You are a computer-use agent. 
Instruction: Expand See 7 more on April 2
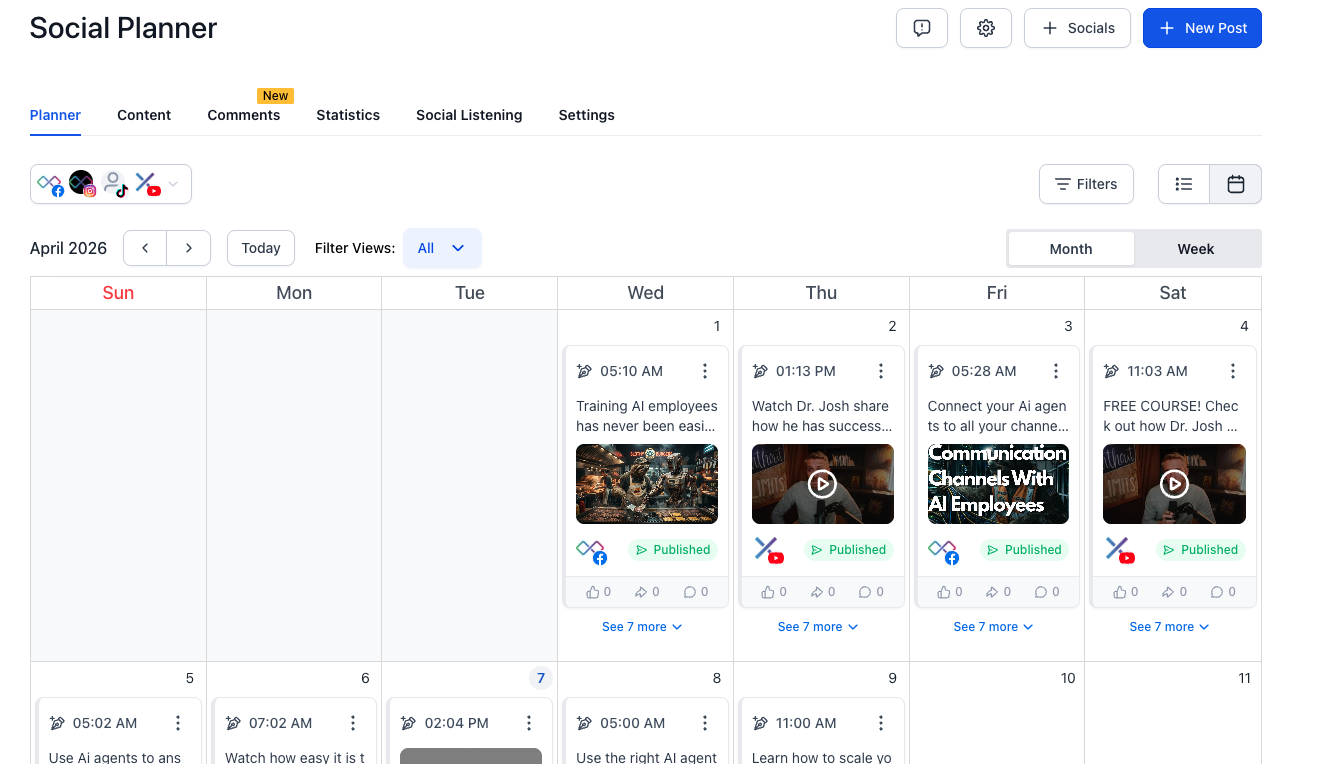[x=818, y=626]
